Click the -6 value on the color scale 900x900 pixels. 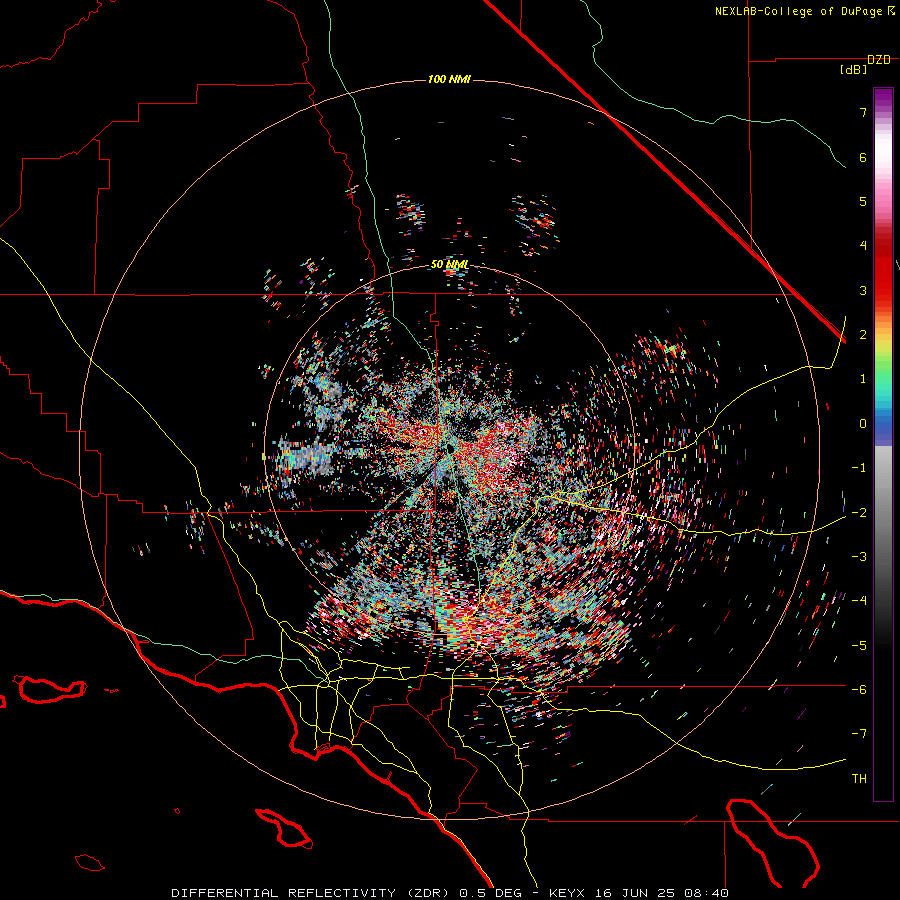859,690
